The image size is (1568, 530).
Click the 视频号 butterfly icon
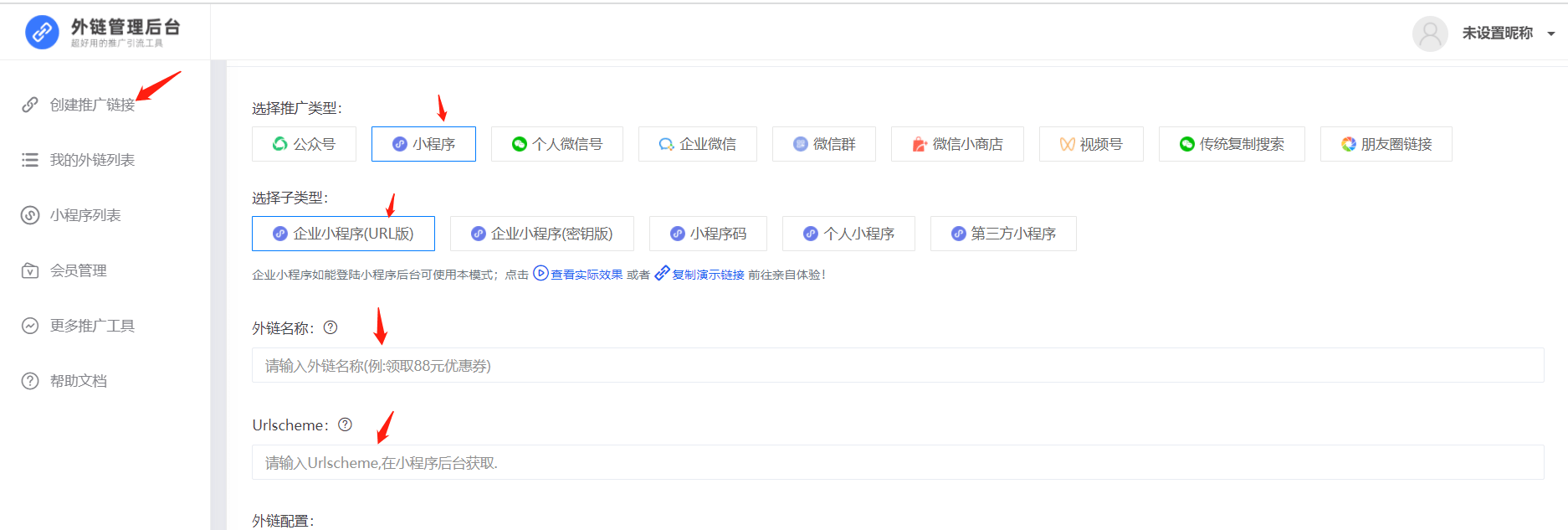(1068, 144)
